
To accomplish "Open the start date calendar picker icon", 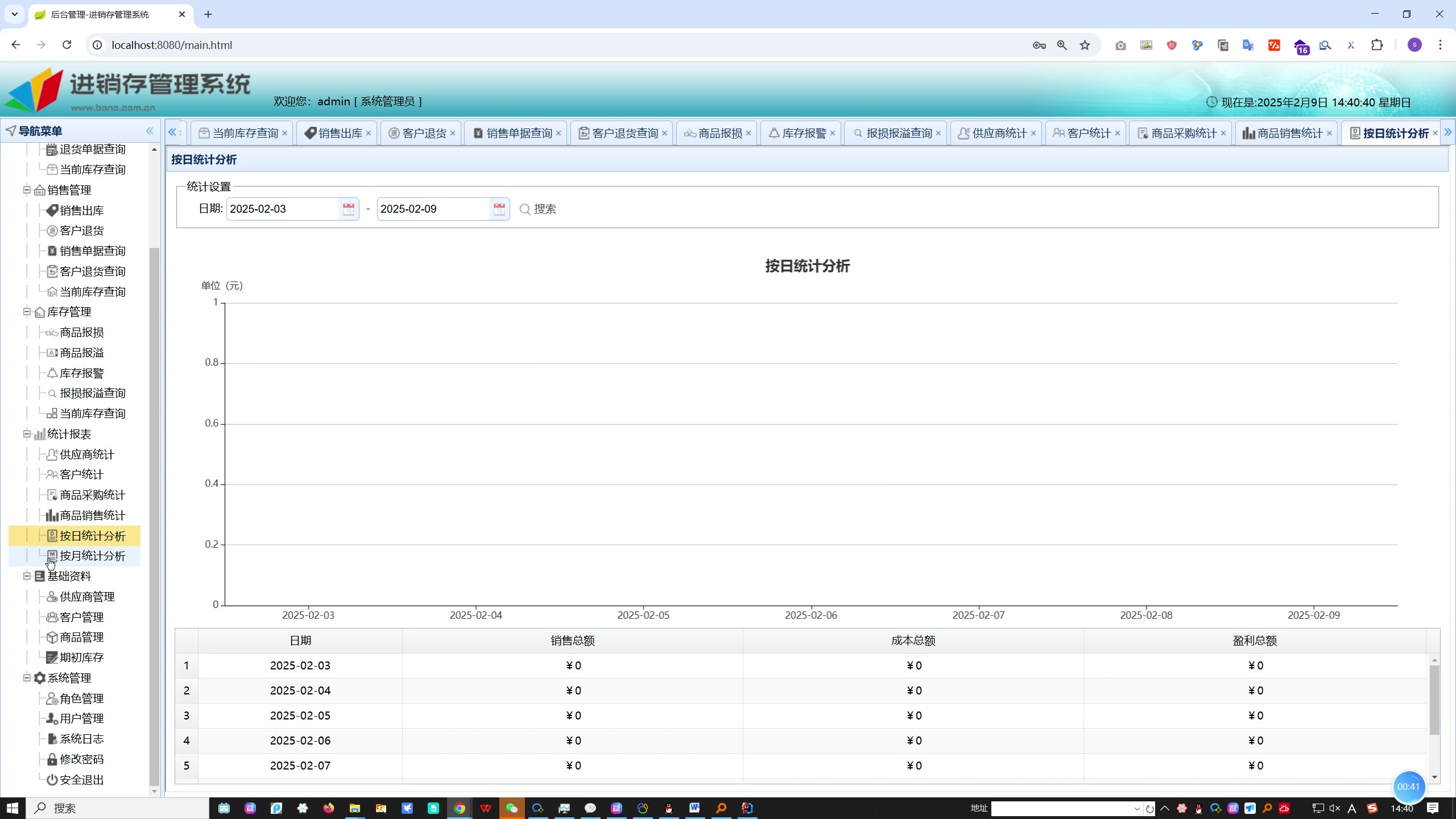I will (x=349, y=209).
